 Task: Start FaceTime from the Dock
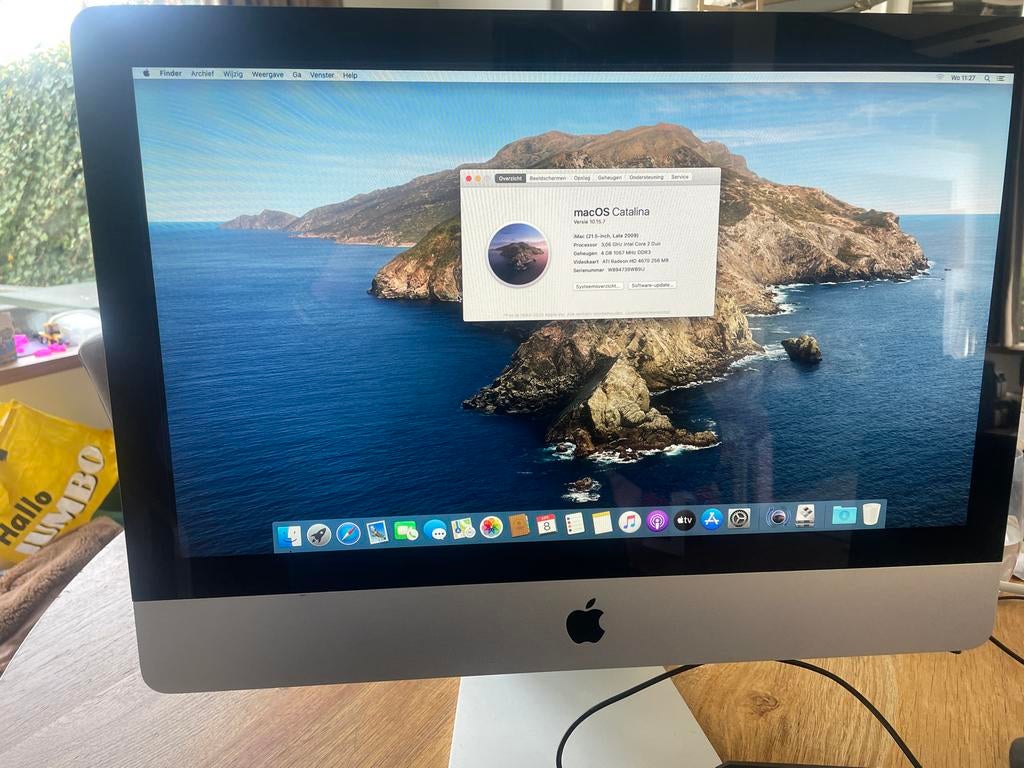click(x=406, y=531)
